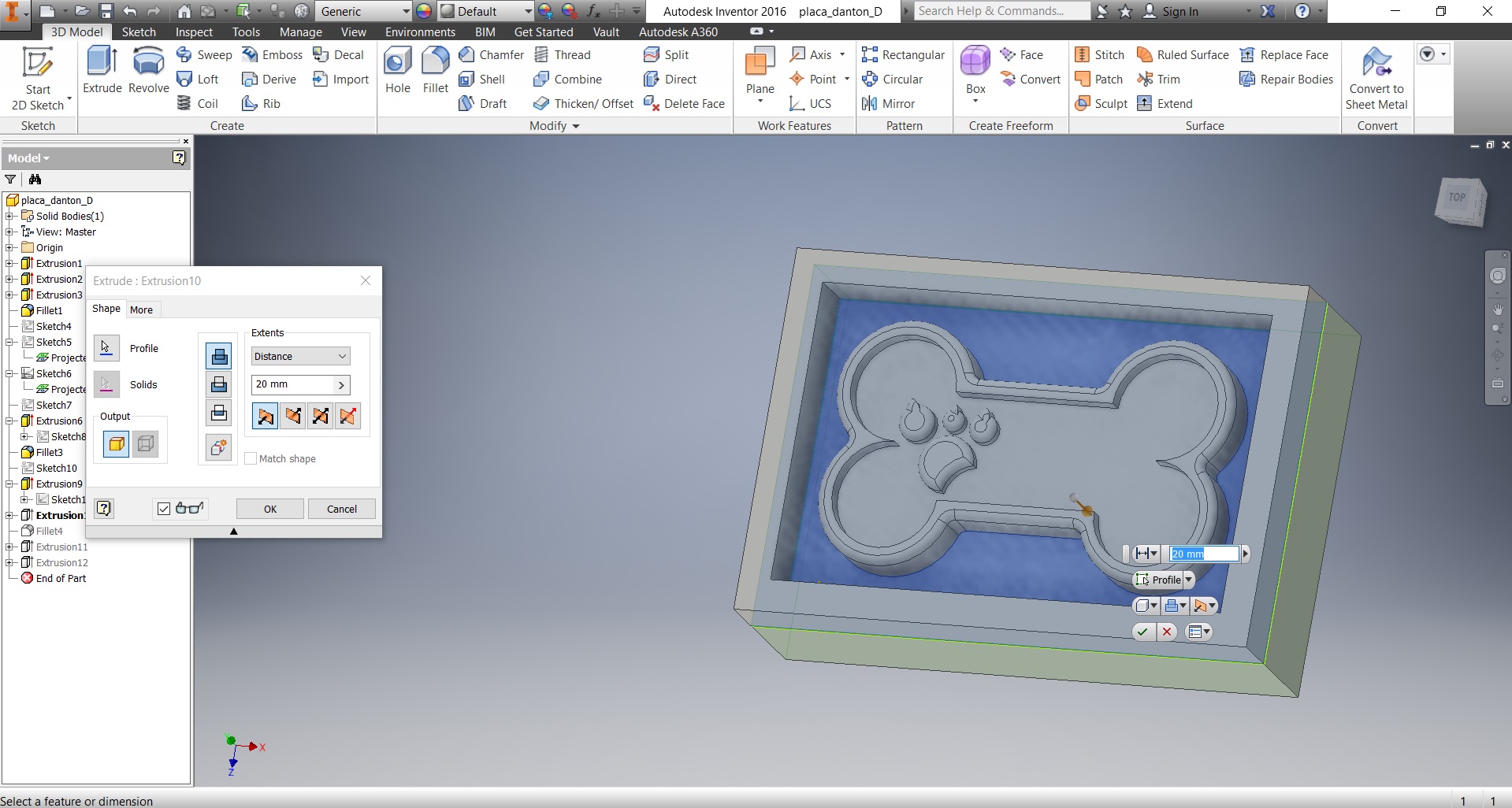Screen dimensions: 1512x808
Task: Open the Environments ribbon tab
Action: 420,32
